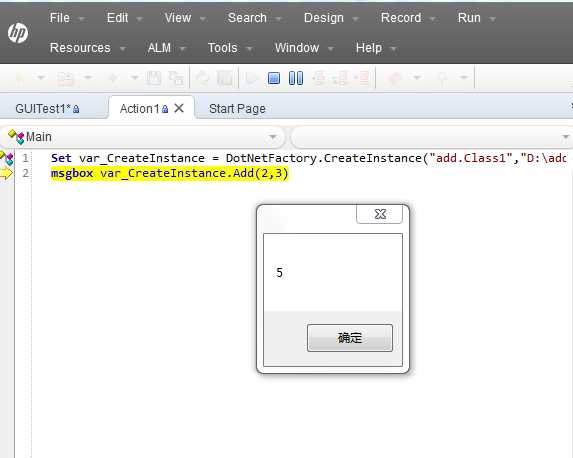This screenshot has width=573, height=458.
Task: Click the lock icon on the Action1 tab
Action: pos(165,109)
